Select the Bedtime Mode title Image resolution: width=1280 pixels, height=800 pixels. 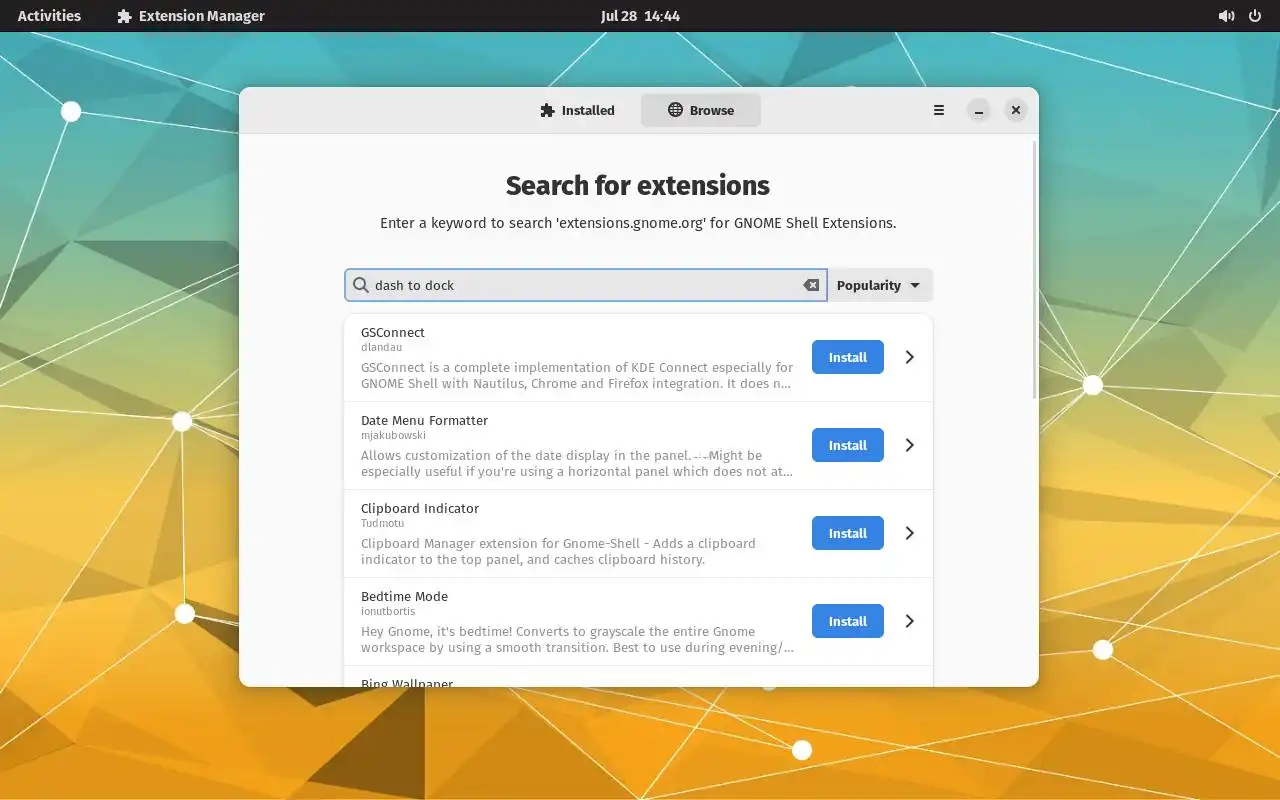pos(404,596)
